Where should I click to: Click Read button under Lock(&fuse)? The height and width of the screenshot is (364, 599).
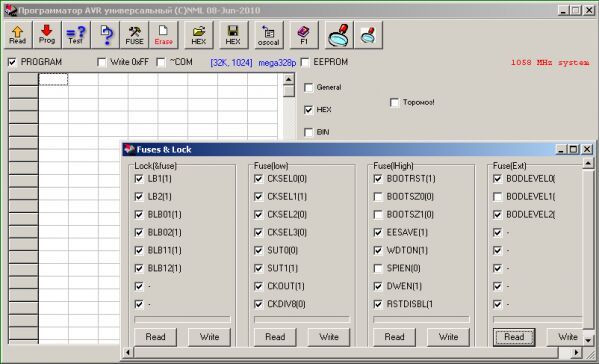[155, 337]
